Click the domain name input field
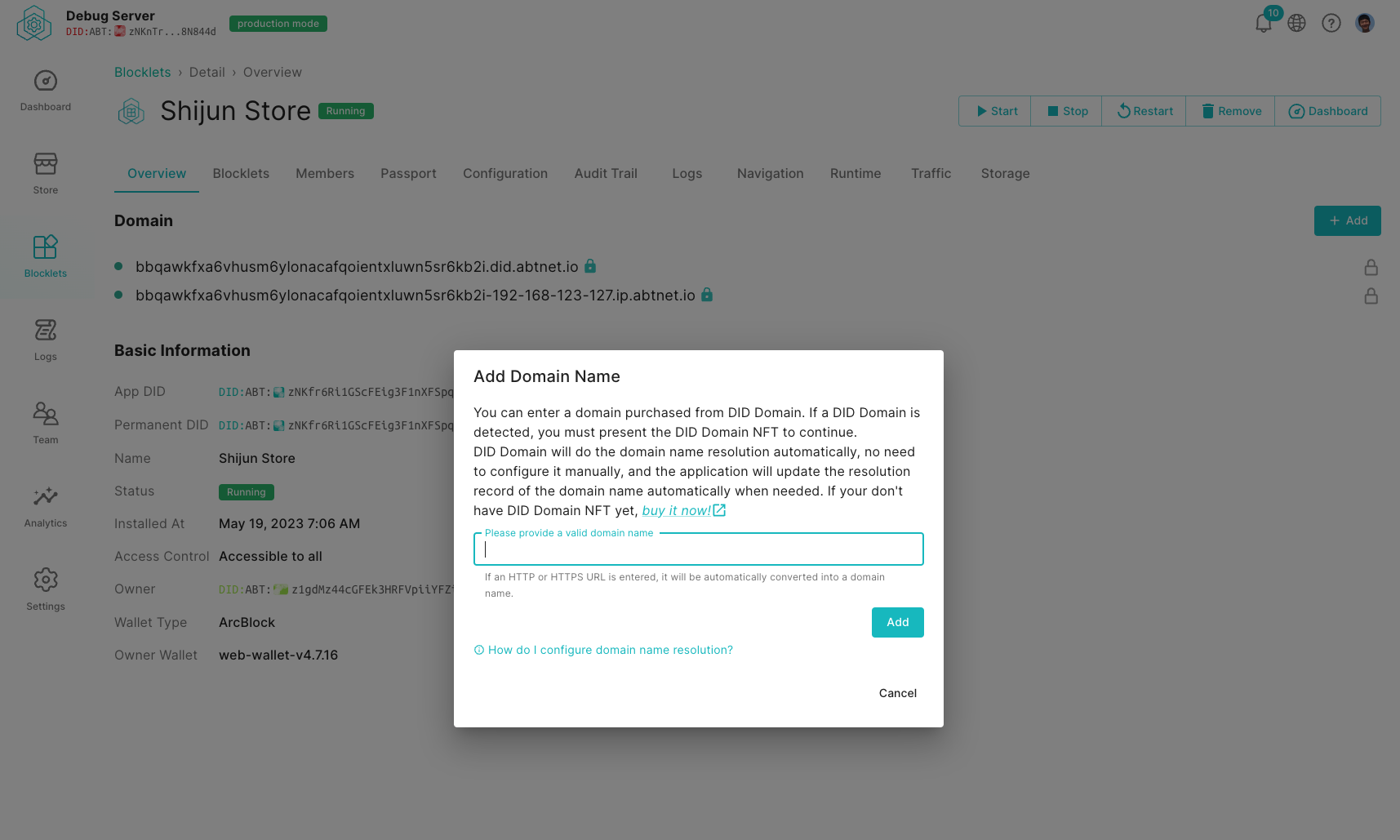This screenshot has width=1400, height=840. 698,549
